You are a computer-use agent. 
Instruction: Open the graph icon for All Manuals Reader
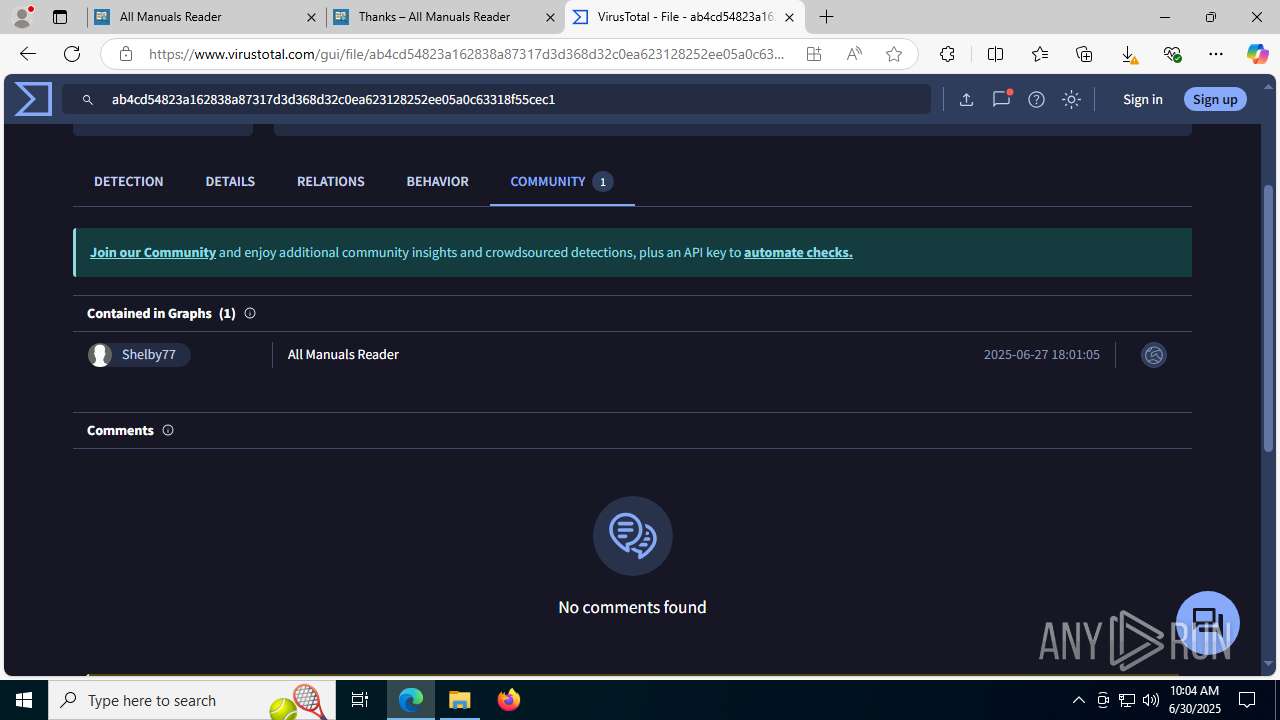[1154, 355]
